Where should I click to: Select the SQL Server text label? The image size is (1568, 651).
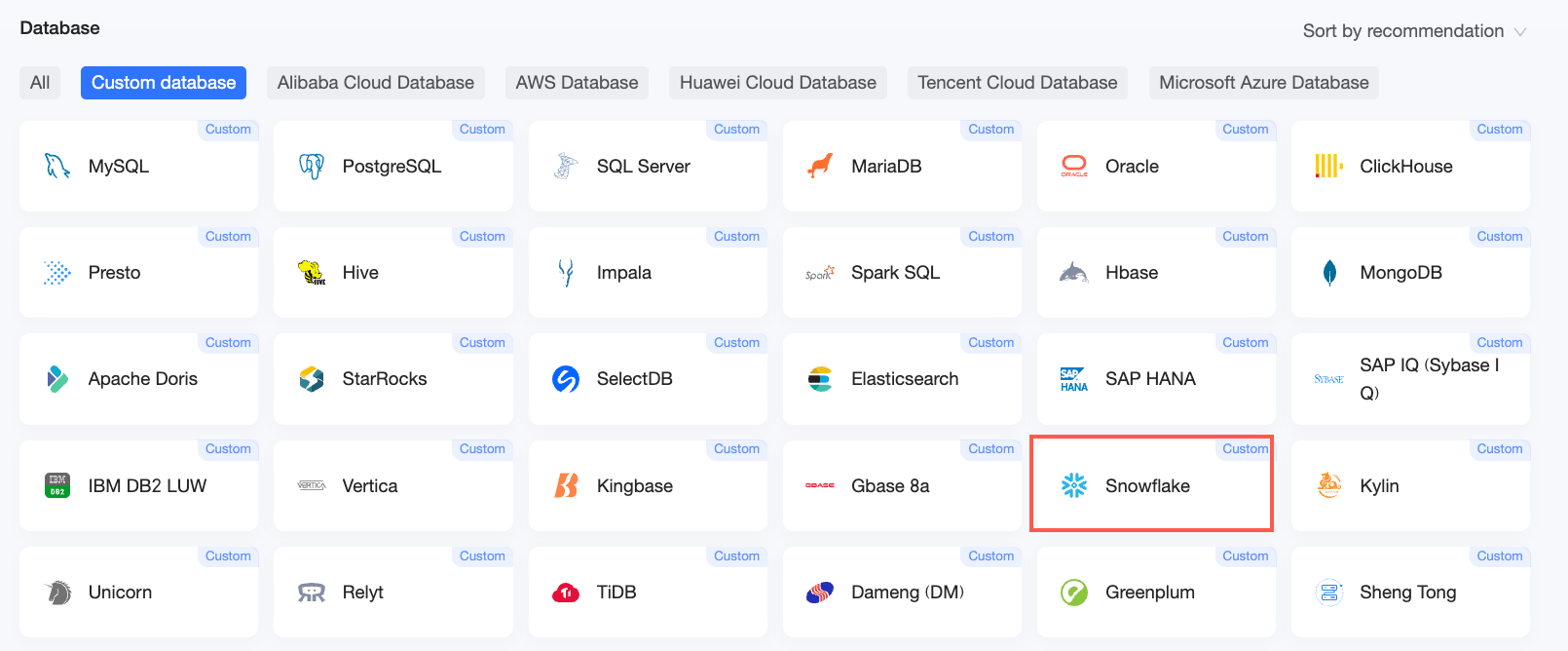tap(644, 167)
